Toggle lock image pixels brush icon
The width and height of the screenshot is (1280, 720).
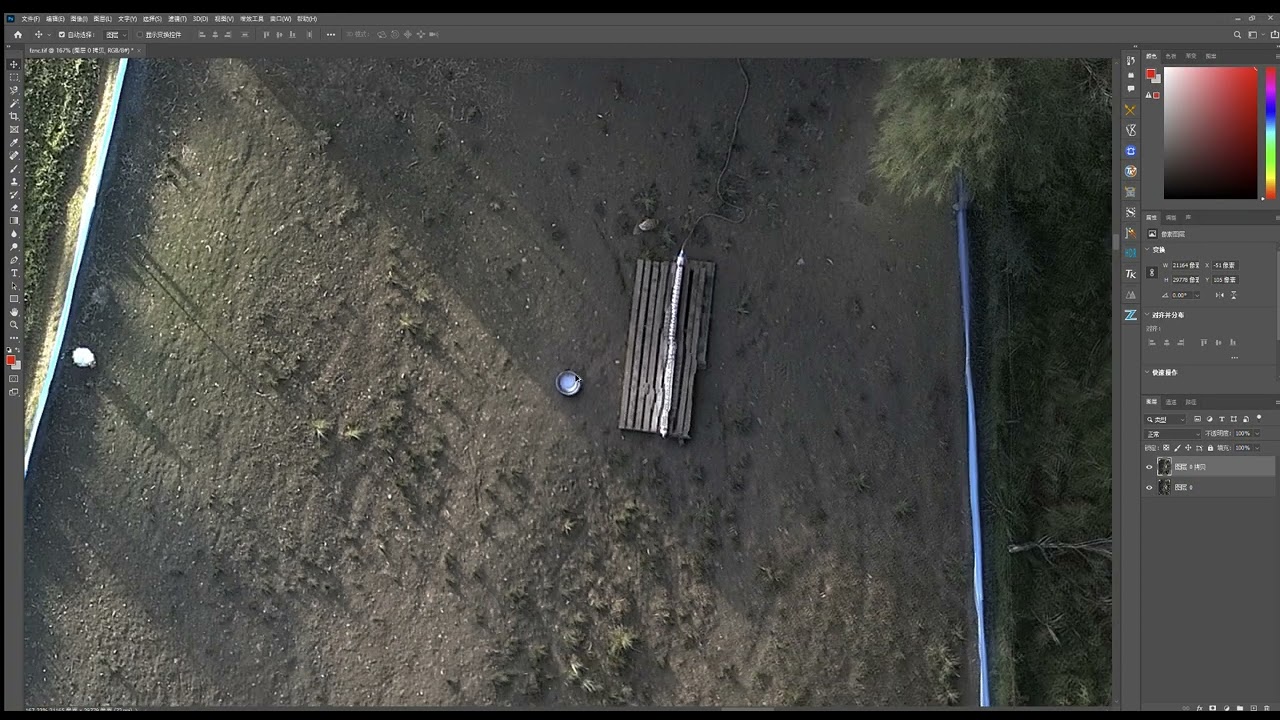1177,448
